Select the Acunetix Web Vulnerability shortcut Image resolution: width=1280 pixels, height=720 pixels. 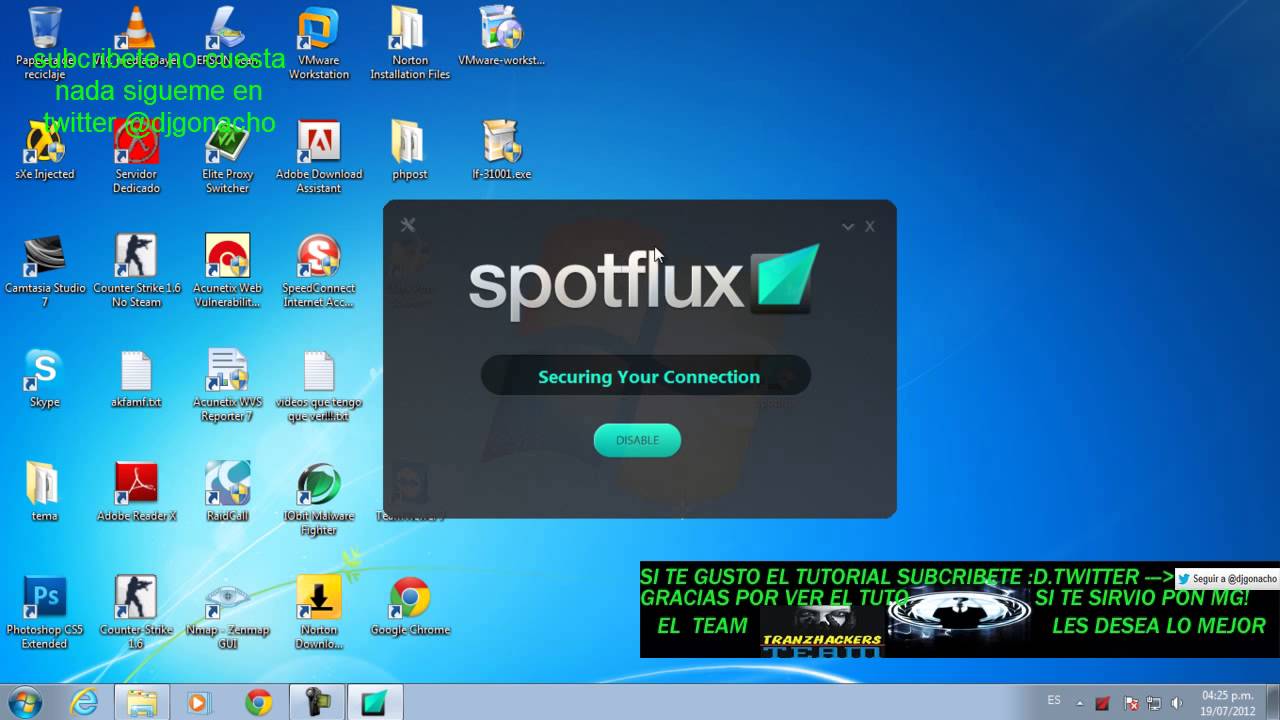pyautogui.click(x=228, y=271)
